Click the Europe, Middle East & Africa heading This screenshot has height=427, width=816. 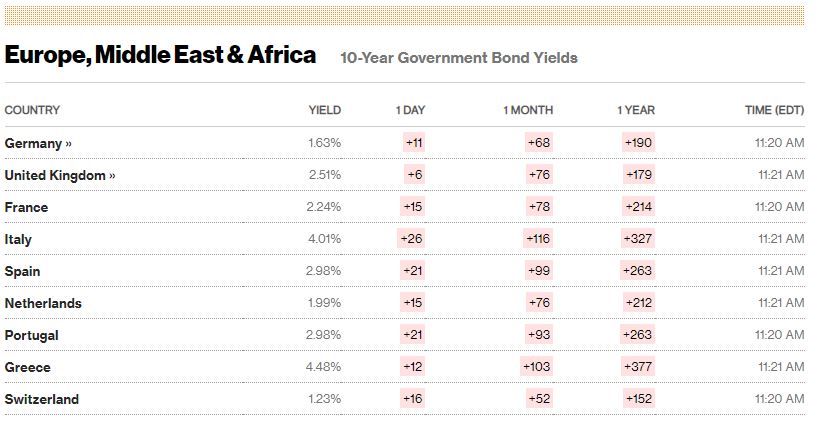coord(160,55)
